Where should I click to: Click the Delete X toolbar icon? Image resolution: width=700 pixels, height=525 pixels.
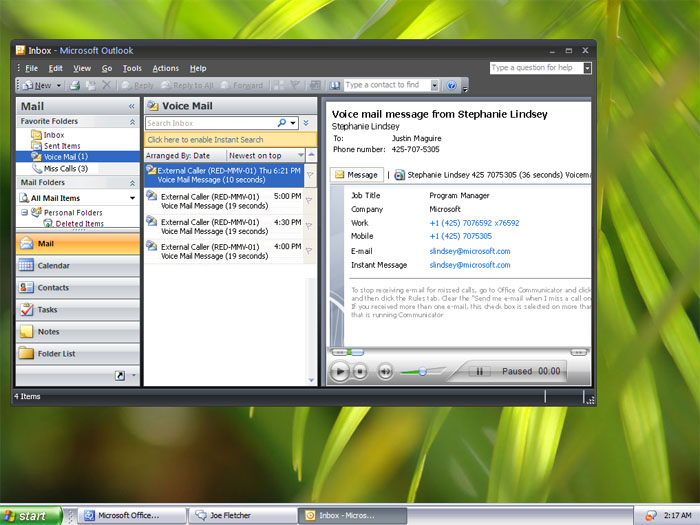point(106,85)
